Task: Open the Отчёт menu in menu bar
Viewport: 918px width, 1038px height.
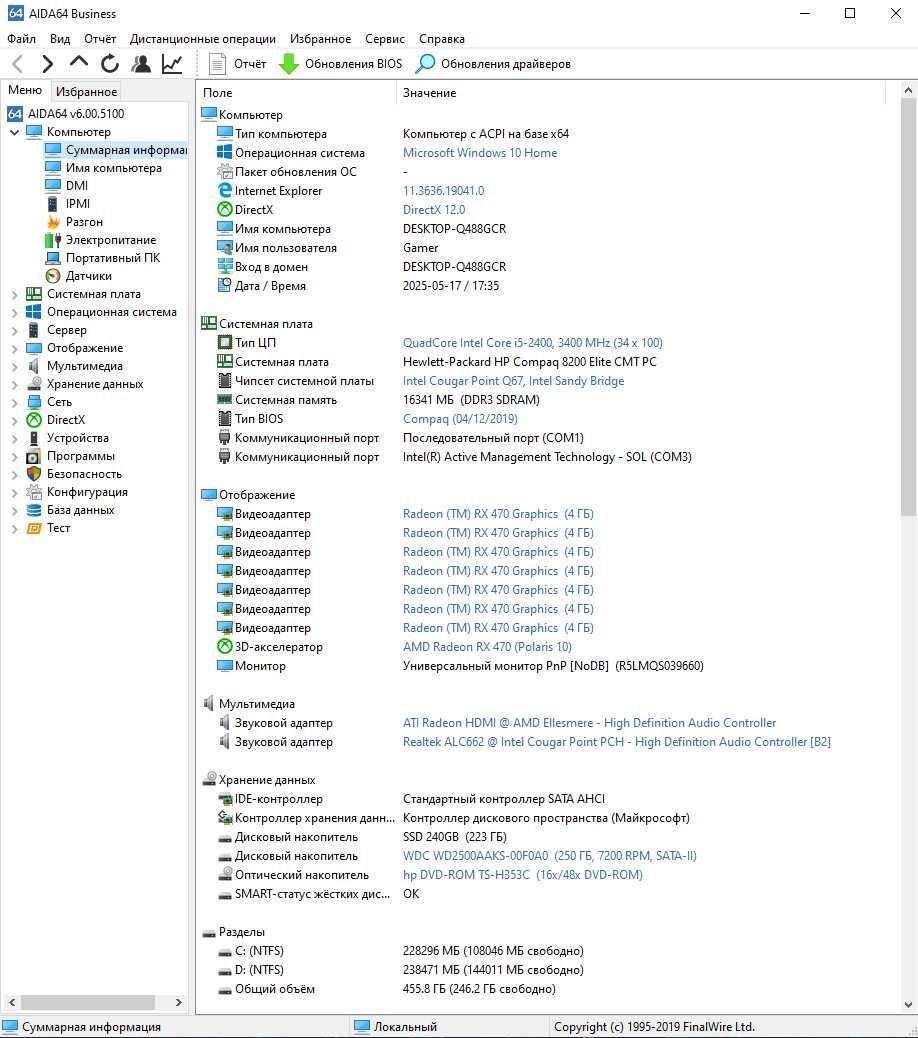Action: 100,38
